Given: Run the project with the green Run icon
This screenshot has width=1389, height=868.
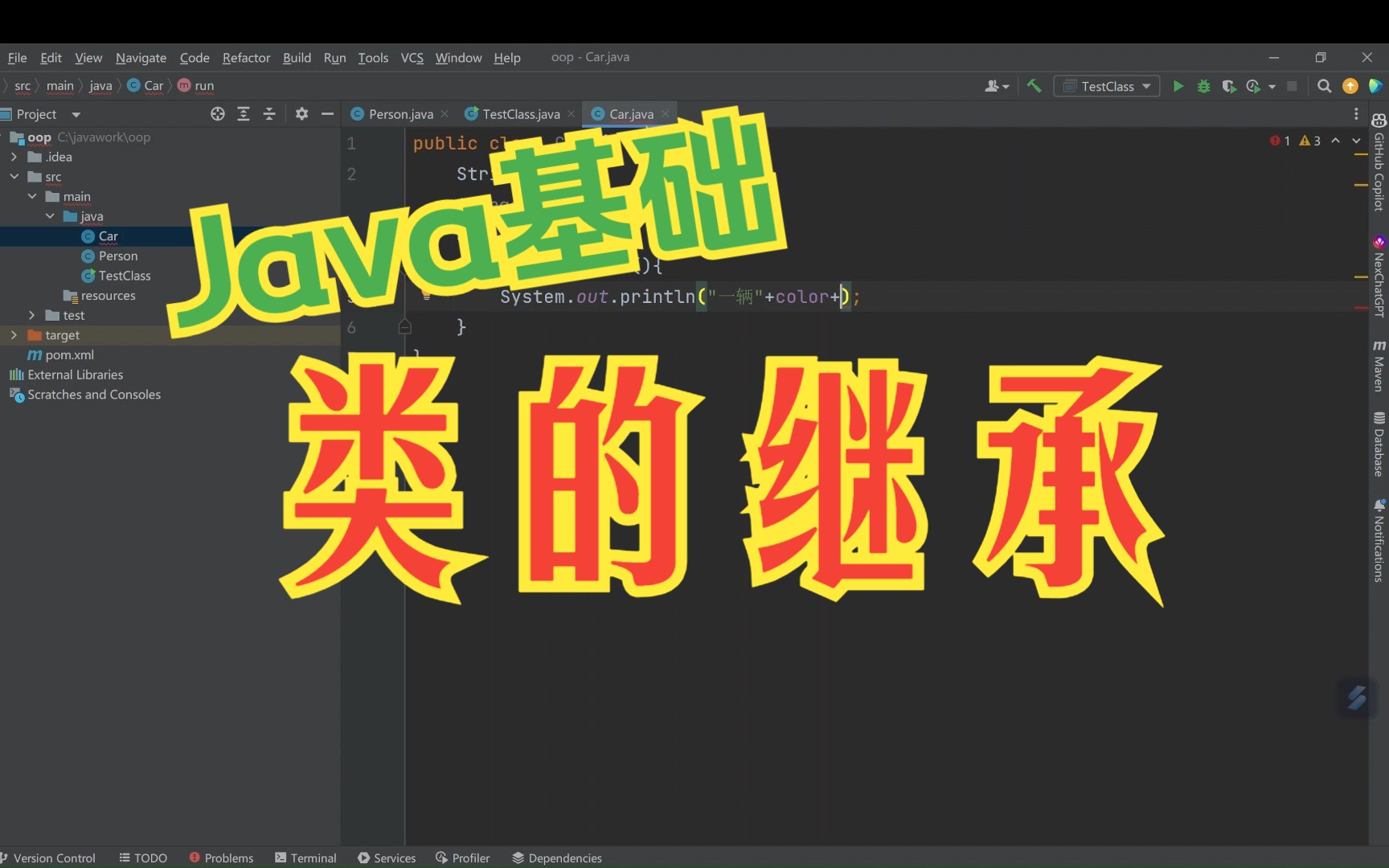Looking at the screenshot, I should pyautogui.click(x=1178, y=86).
